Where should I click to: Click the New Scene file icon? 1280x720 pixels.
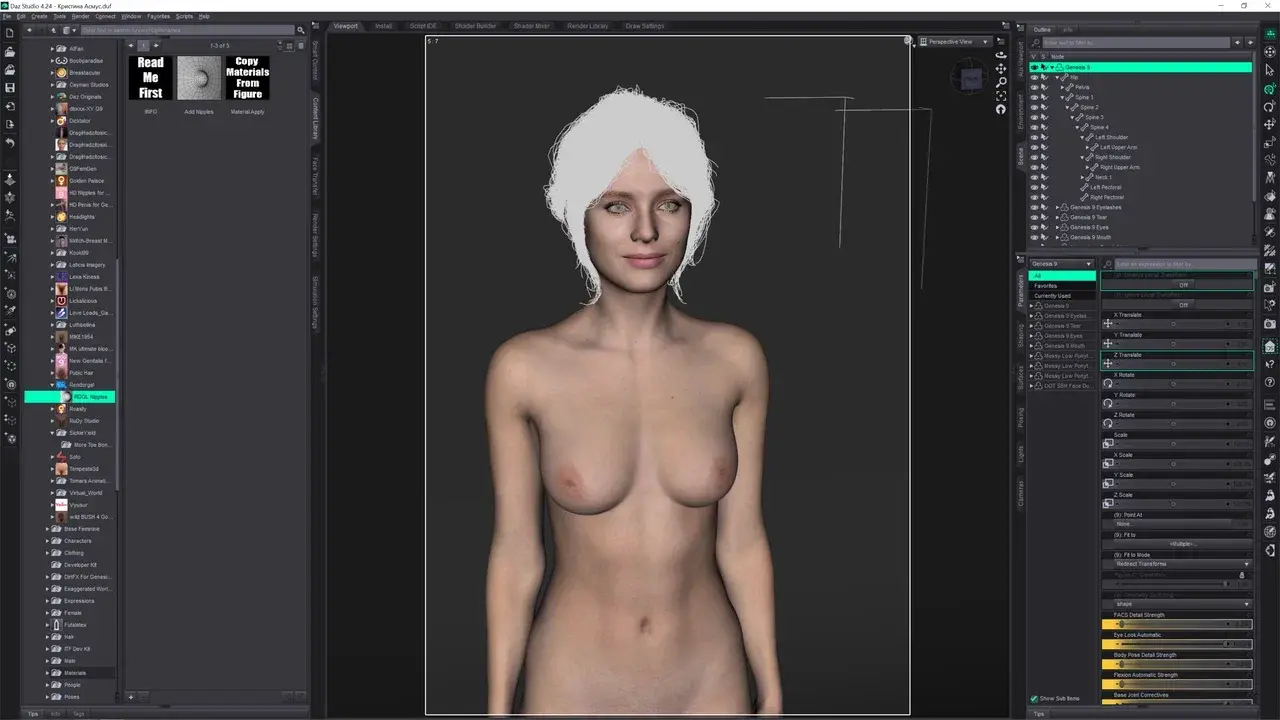pos(9,33)
